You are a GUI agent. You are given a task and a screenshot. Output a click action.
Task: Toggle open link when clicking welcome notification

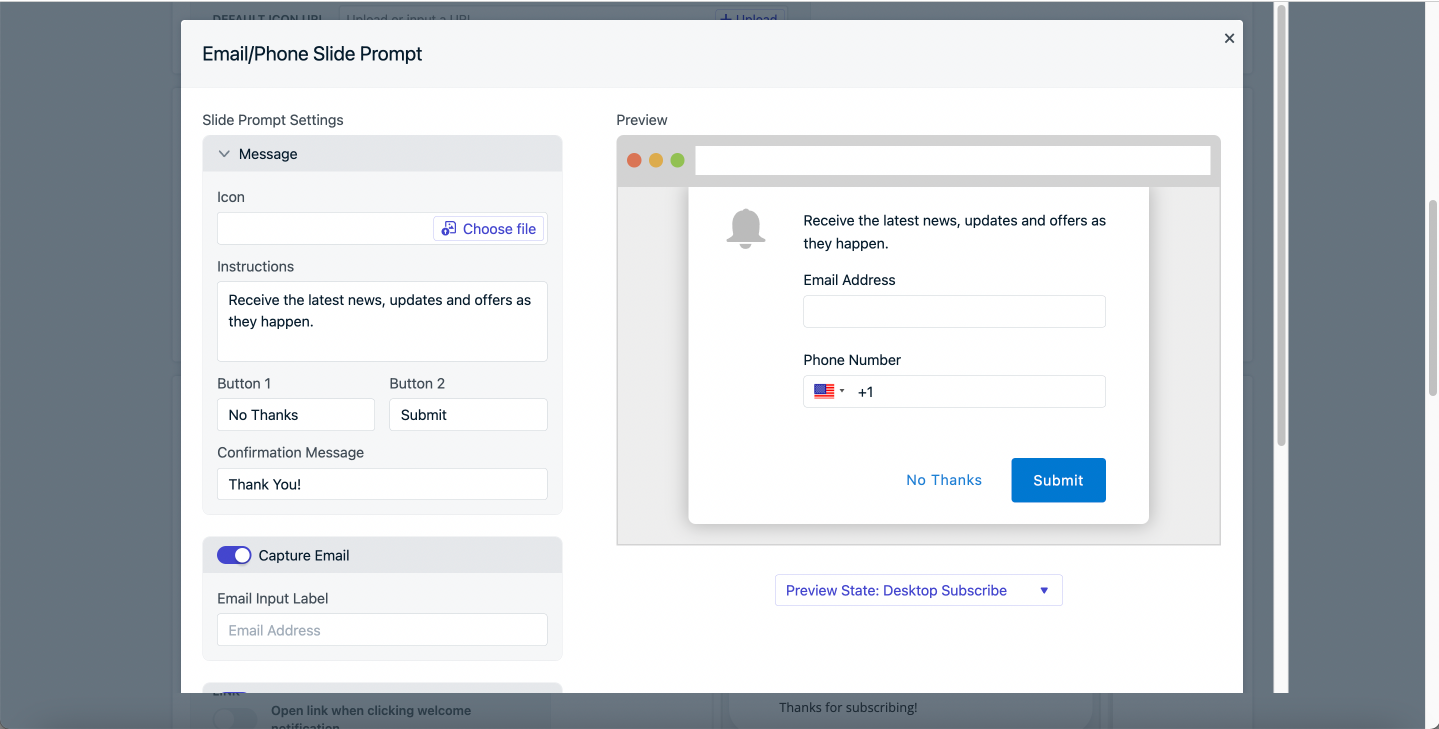click(x=234, y=716)
